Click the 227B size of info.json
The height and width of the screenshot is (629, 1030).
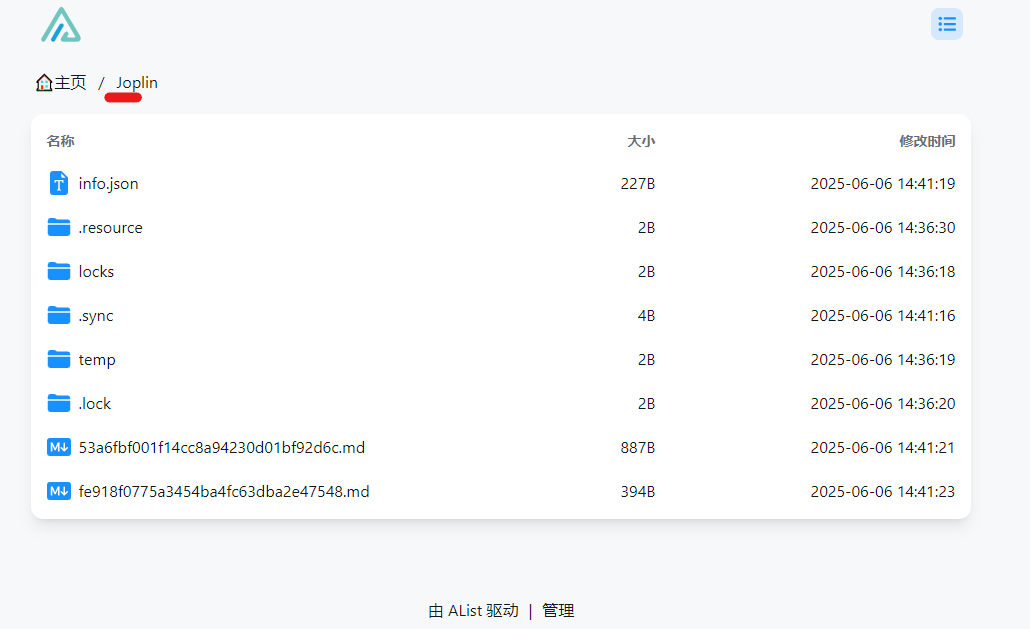(638, 183)
